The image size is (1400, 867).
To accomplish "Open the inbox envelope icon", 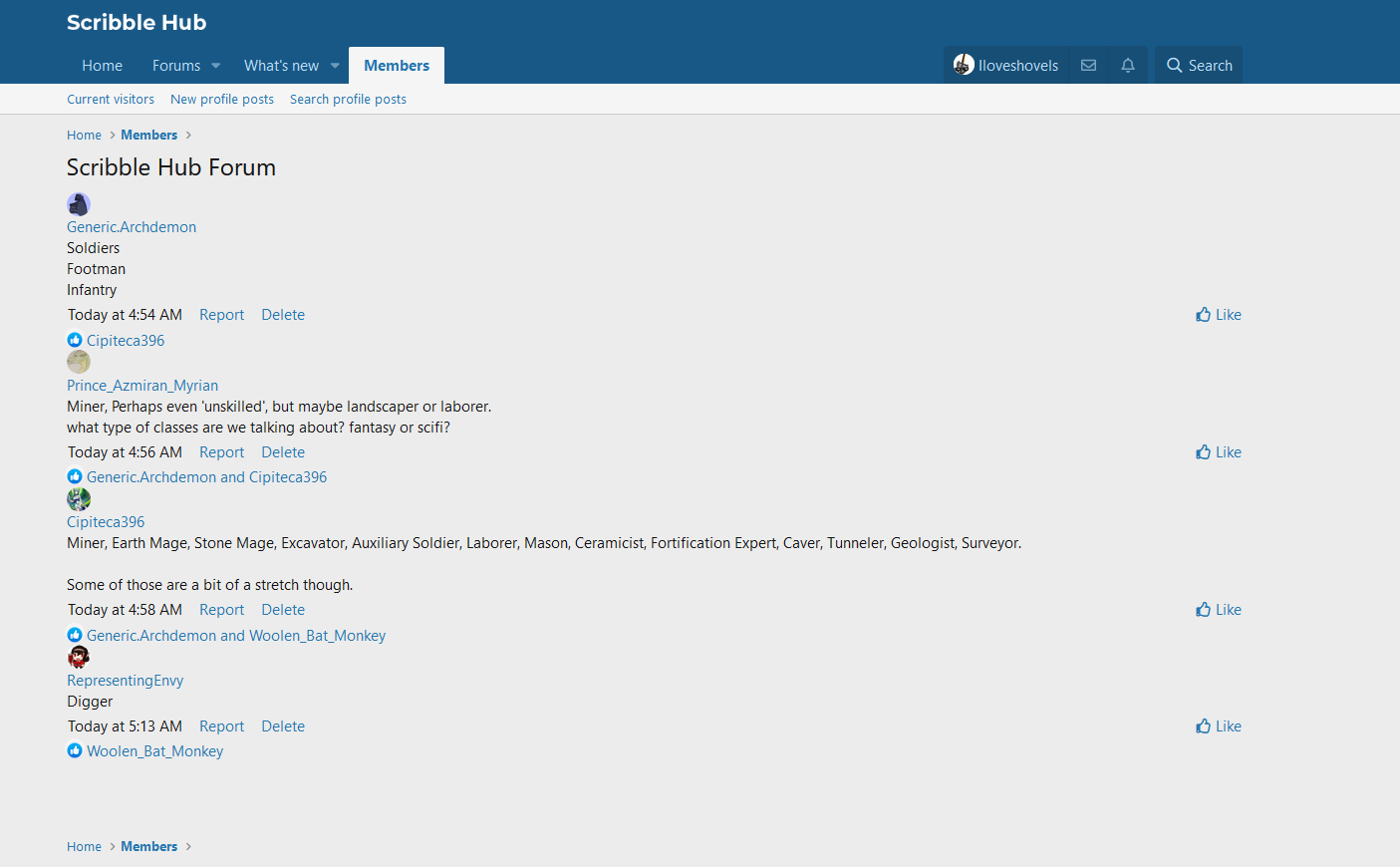I will click(x=1088, y=66).
